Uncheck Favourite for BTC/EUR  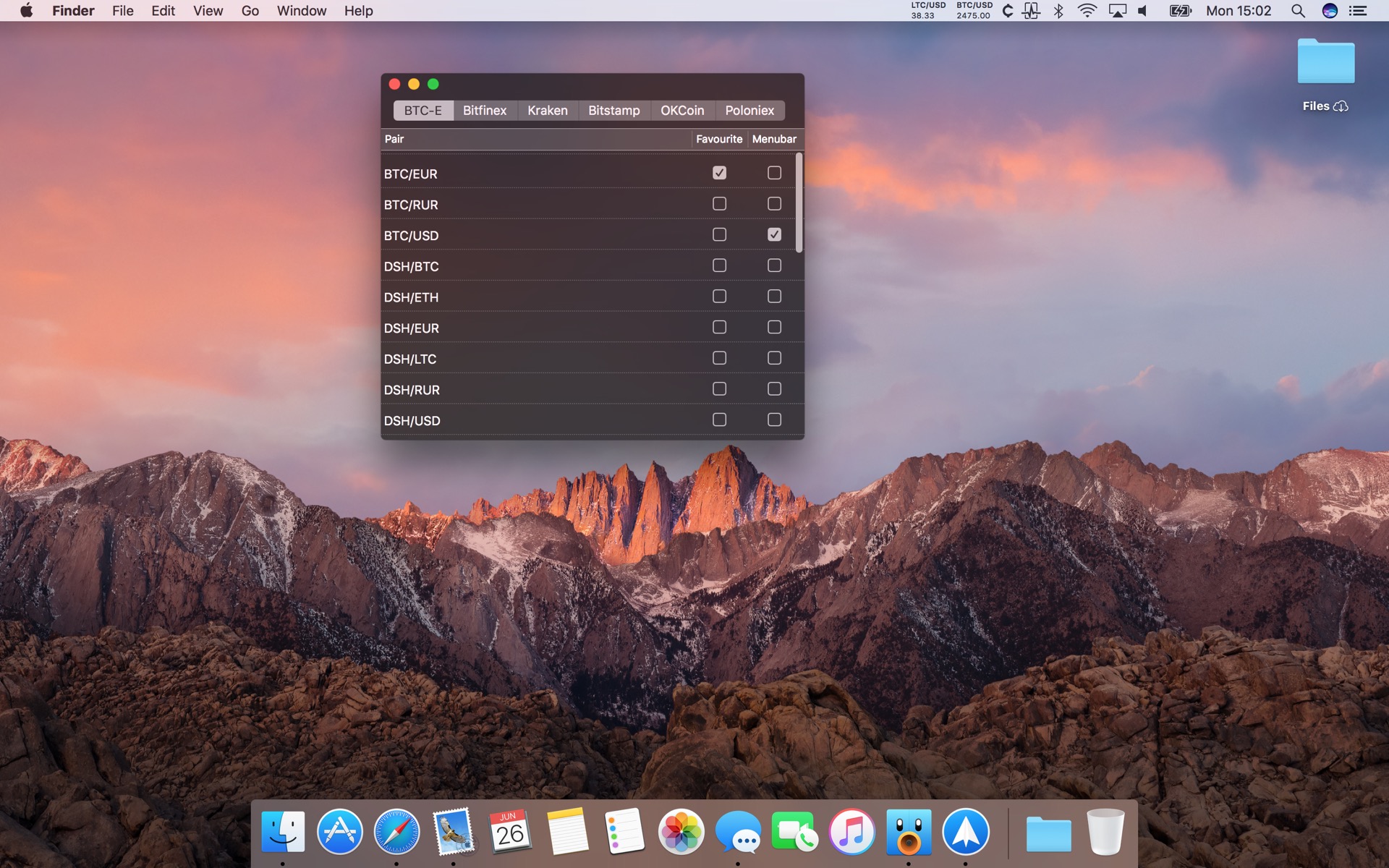(x=719, y=173)
